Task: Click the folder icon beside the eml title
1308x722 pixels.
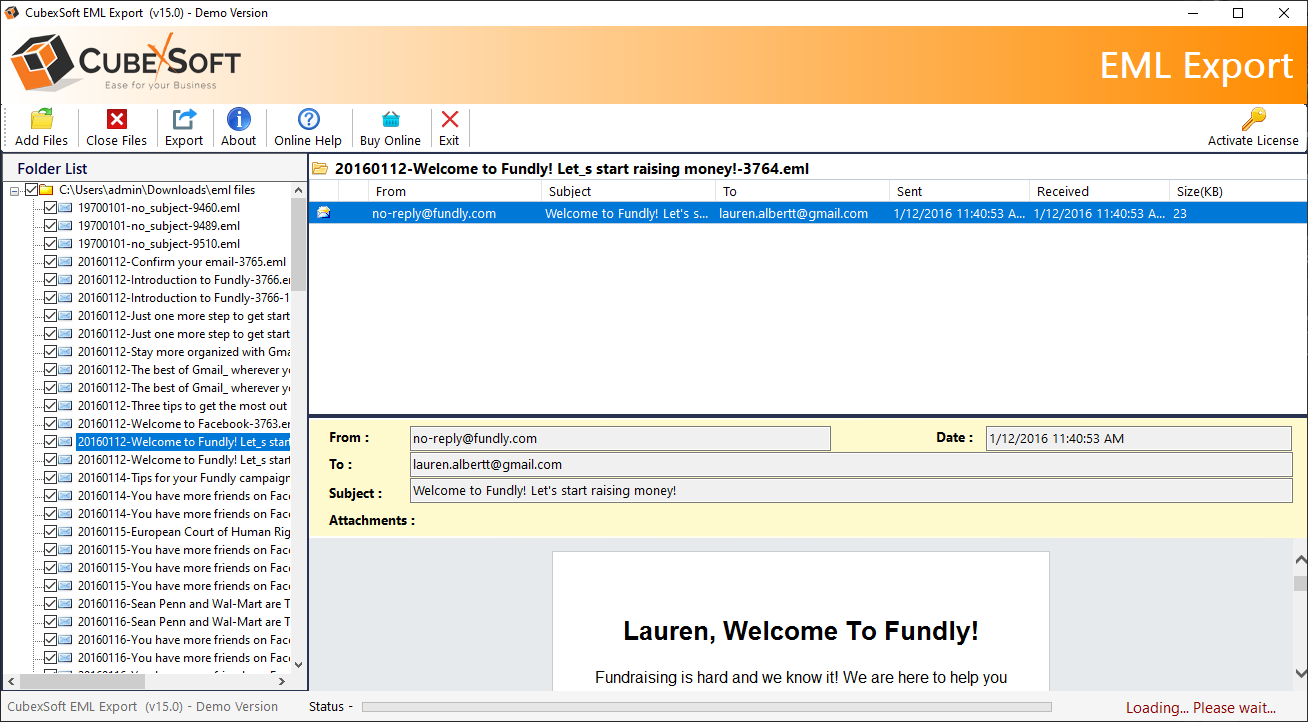Action: (x=320, y=169)
